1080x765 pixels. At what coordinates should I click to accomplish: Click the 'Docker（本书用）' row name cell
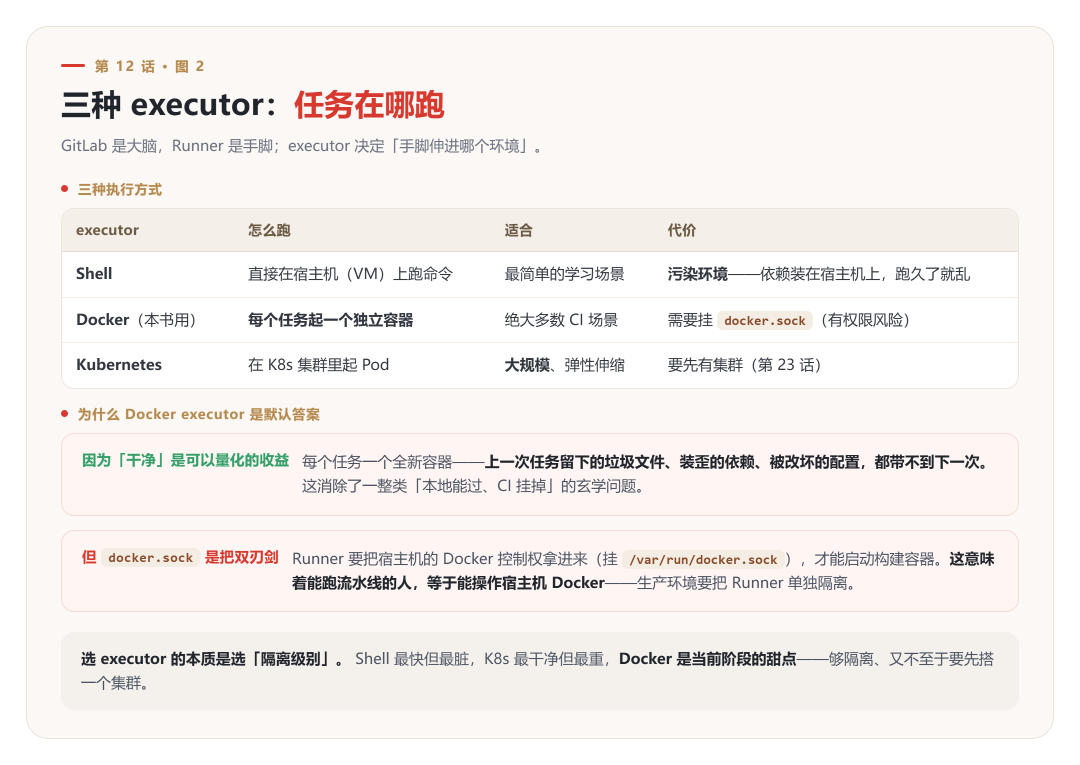136,319
